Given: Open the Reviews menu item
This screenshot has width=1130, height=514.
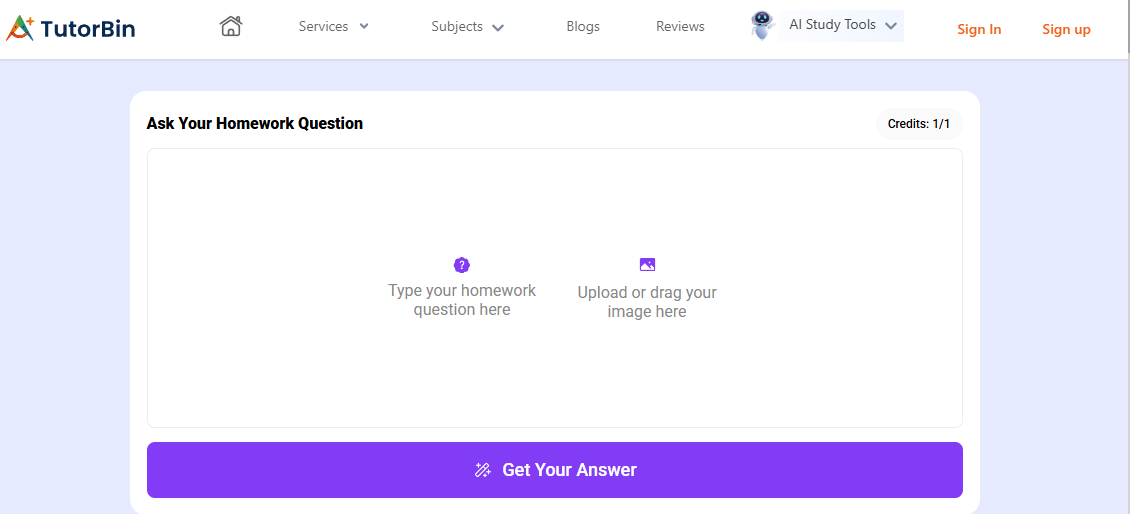Looking at the screenshot, I should coord(680,27).
